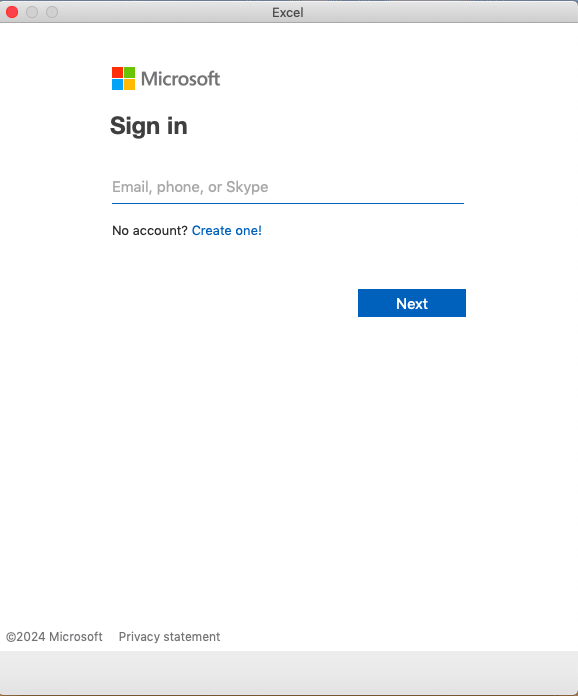Click the Excel title in title bar

(288, 12)
